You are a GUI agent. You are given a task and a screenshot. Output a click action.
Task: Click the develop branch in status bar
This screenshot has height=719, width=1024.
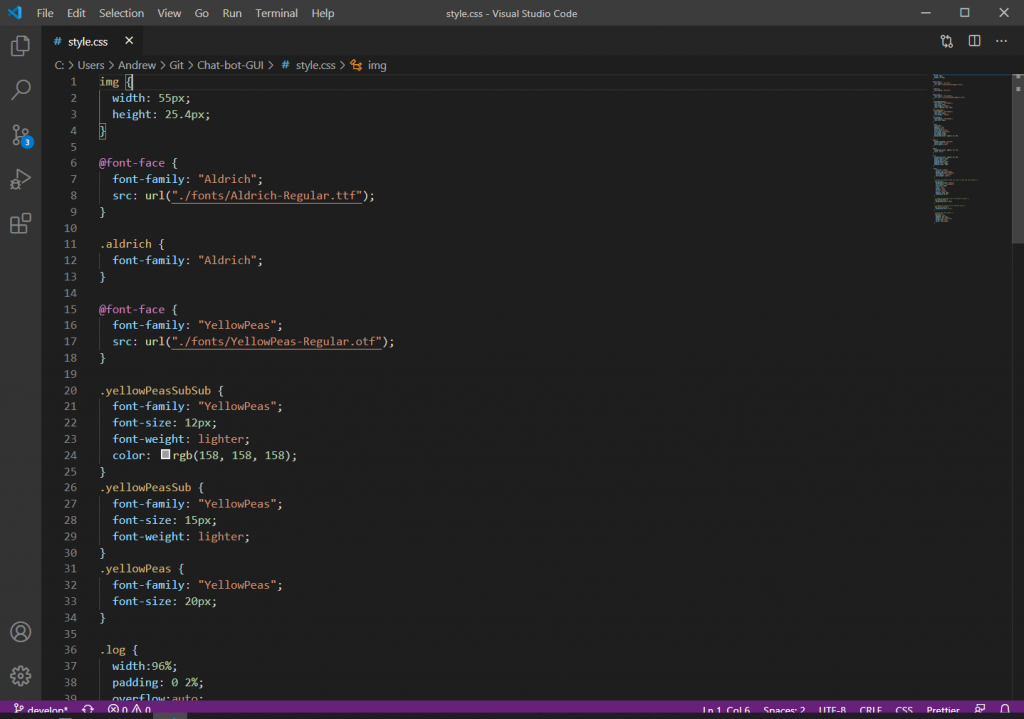(42, 710)
